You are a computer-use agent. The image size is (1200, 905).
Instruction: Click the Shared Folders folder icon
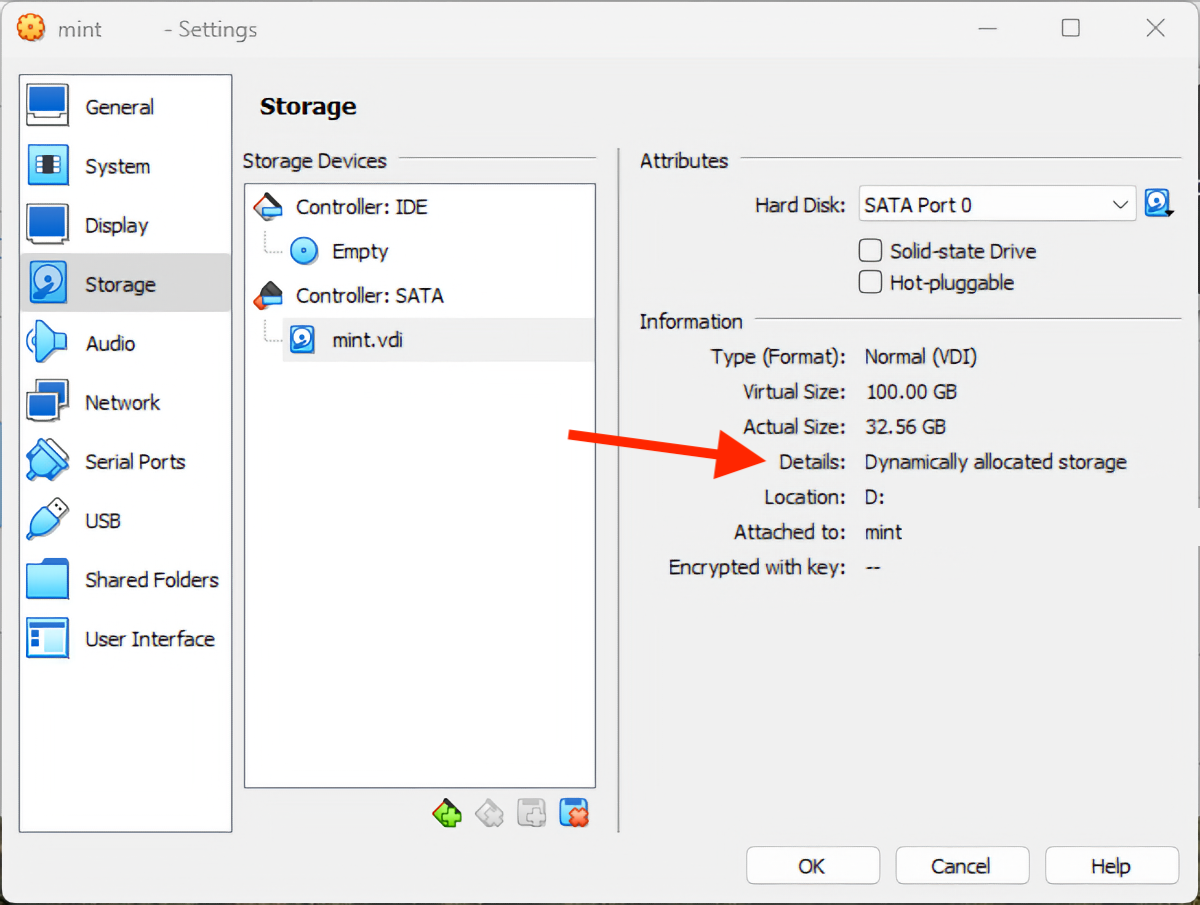(48, 578)
